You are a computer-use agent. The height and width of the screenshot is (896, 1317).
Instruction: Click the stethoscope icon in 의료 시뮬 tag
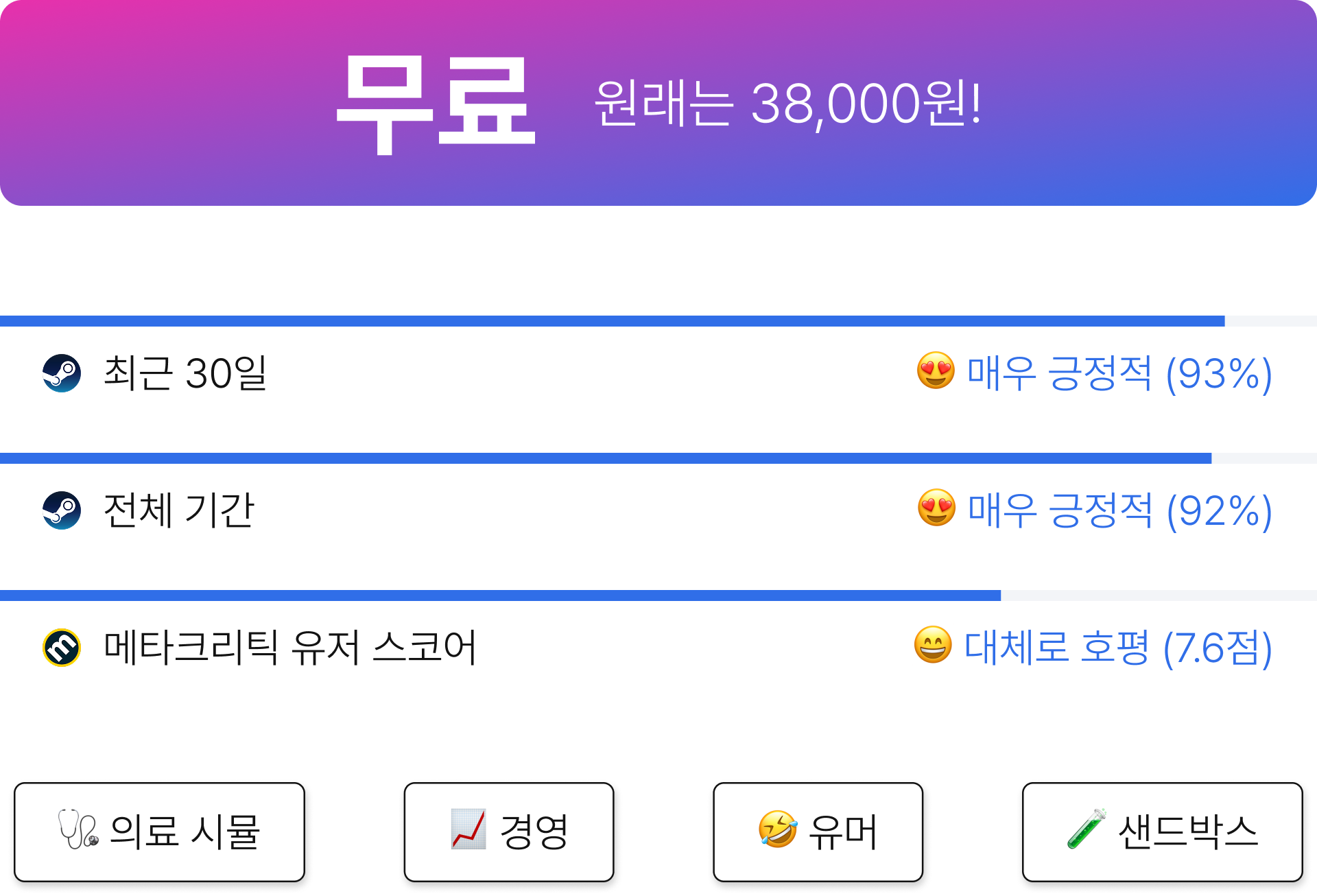click(78, 829)
